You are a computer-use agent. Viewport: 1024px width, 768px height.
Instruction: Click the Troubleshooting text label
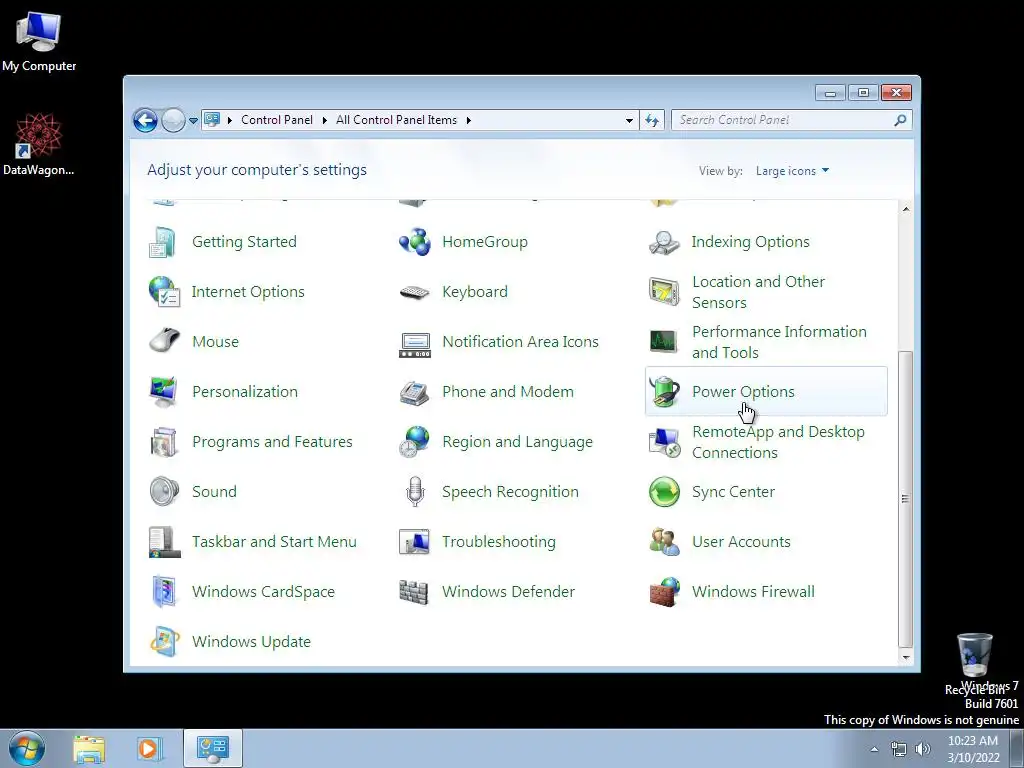[x=499, y=542]
